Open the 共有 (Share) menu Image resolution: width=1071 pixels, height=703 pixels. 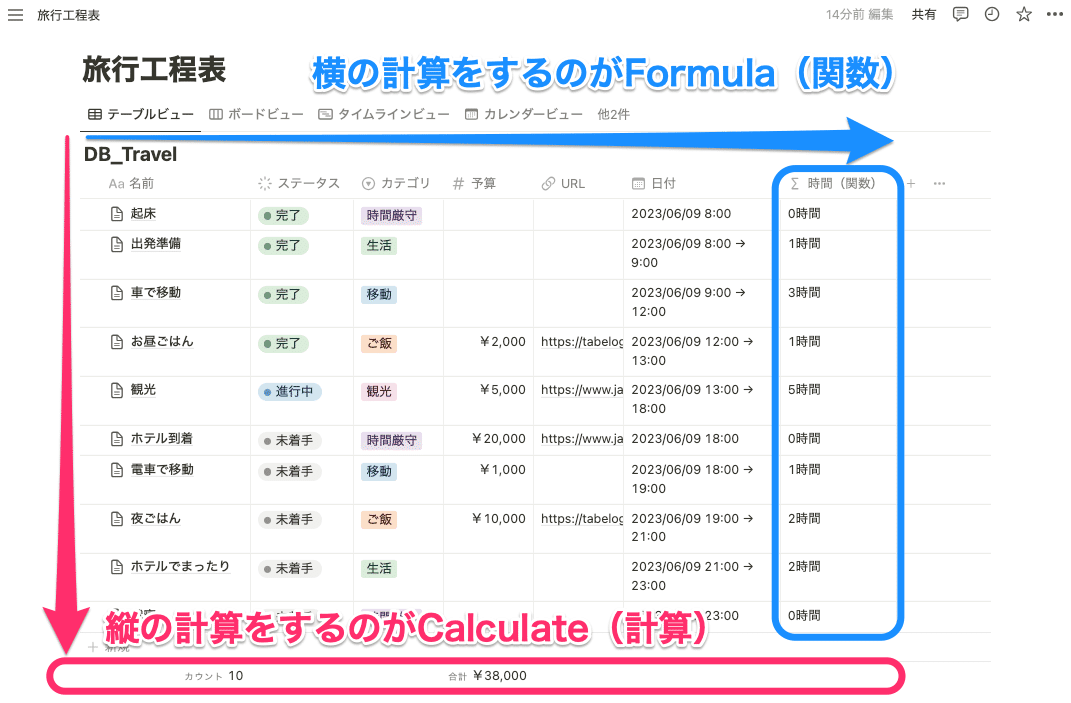pos(924,14)
